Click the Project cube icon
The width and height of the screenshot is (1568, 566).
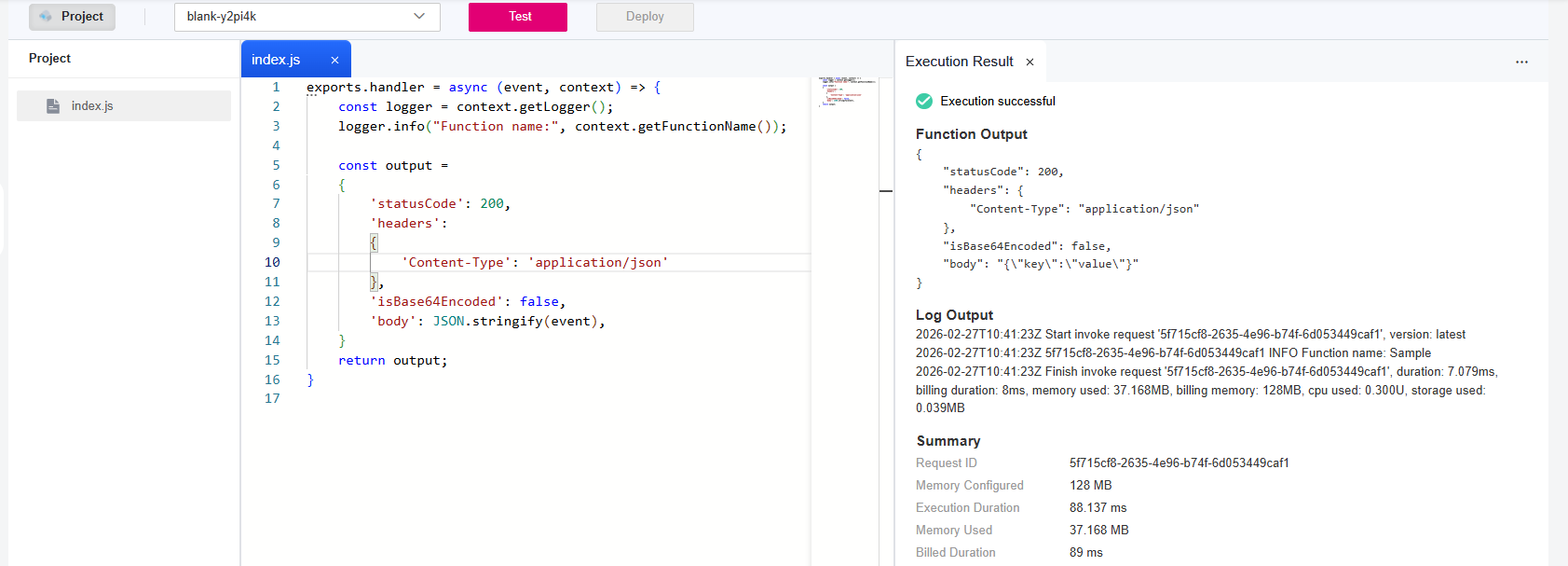pyautogui.click(x=46, y=17)
